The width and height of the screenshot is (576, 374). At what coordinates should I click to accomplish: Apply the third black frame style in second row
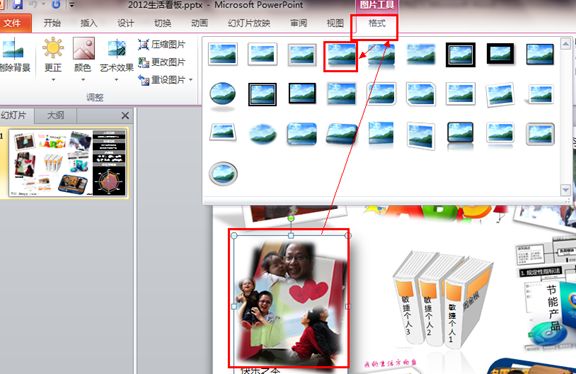click(302, 93)
